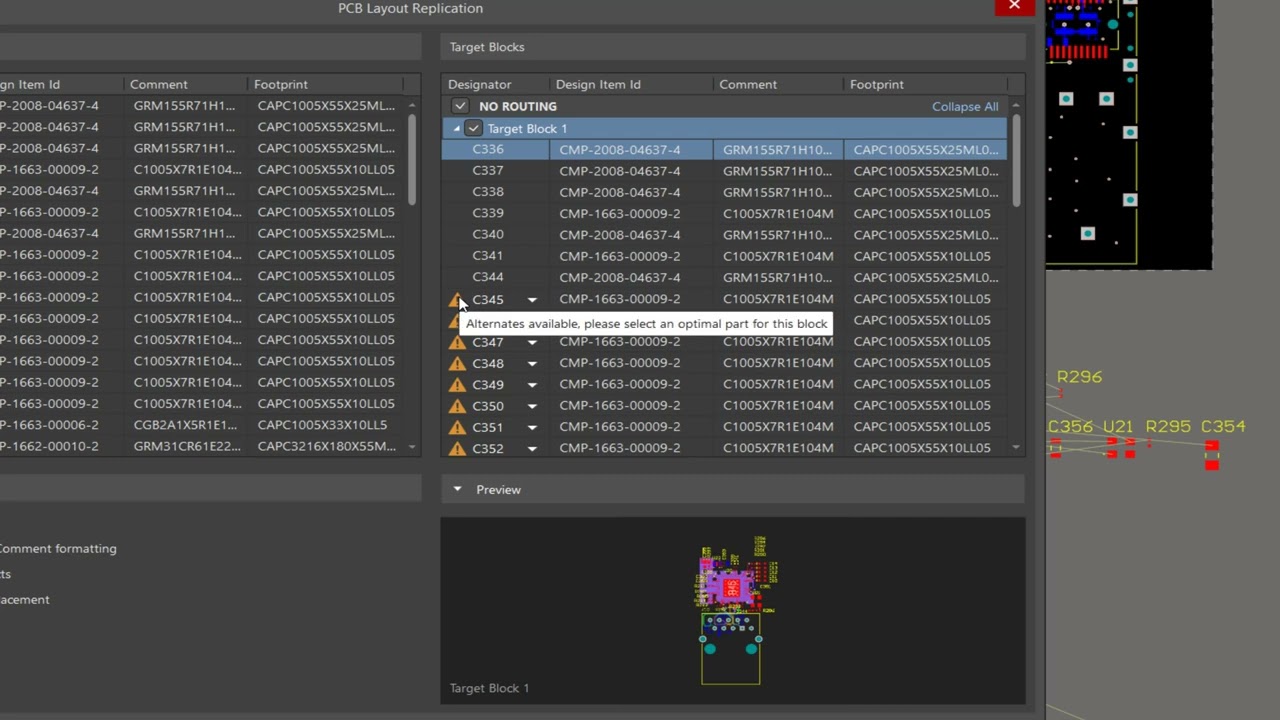Open the alternates dropdown for C351

click(532, 427)
